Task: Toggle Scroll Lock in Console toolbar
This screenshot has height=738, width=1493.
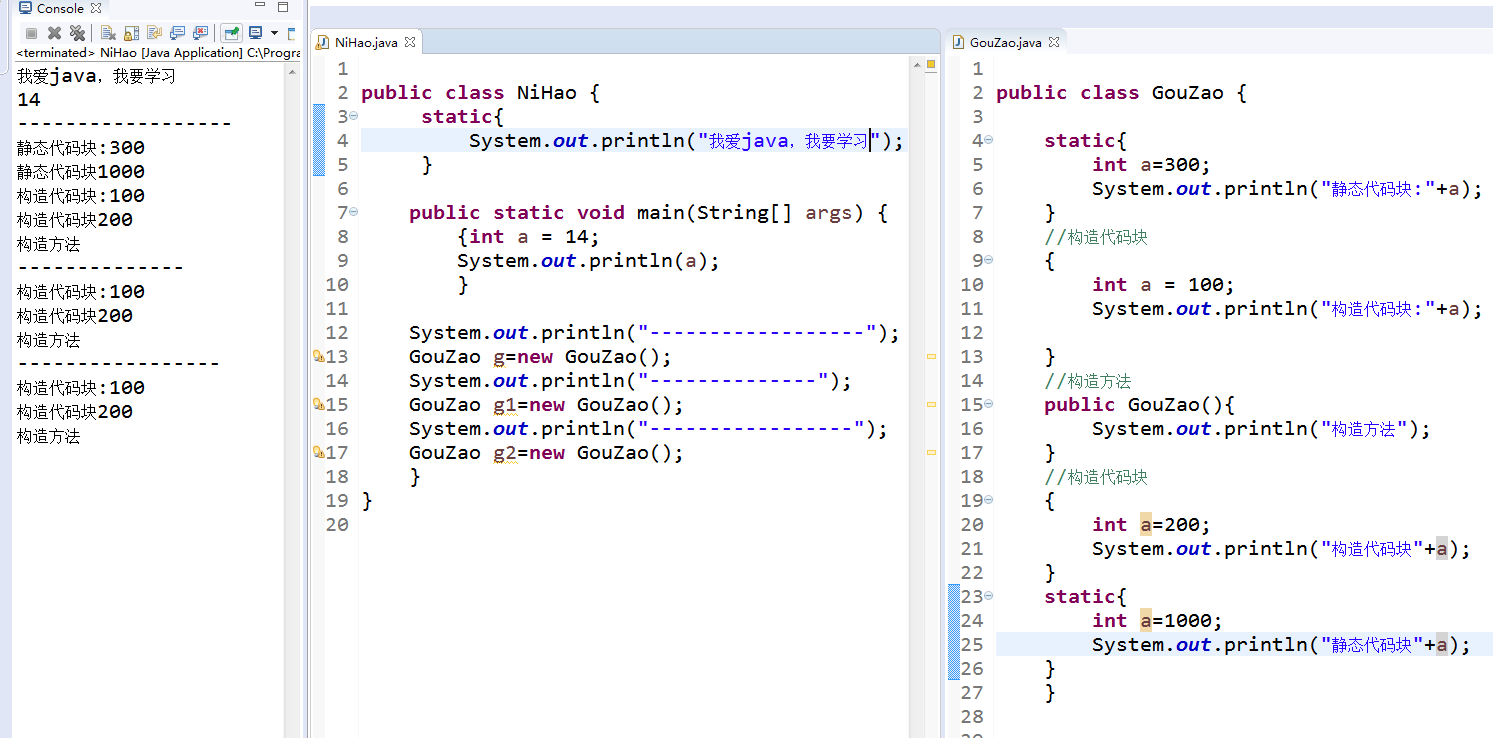Action: coord(131,33)
